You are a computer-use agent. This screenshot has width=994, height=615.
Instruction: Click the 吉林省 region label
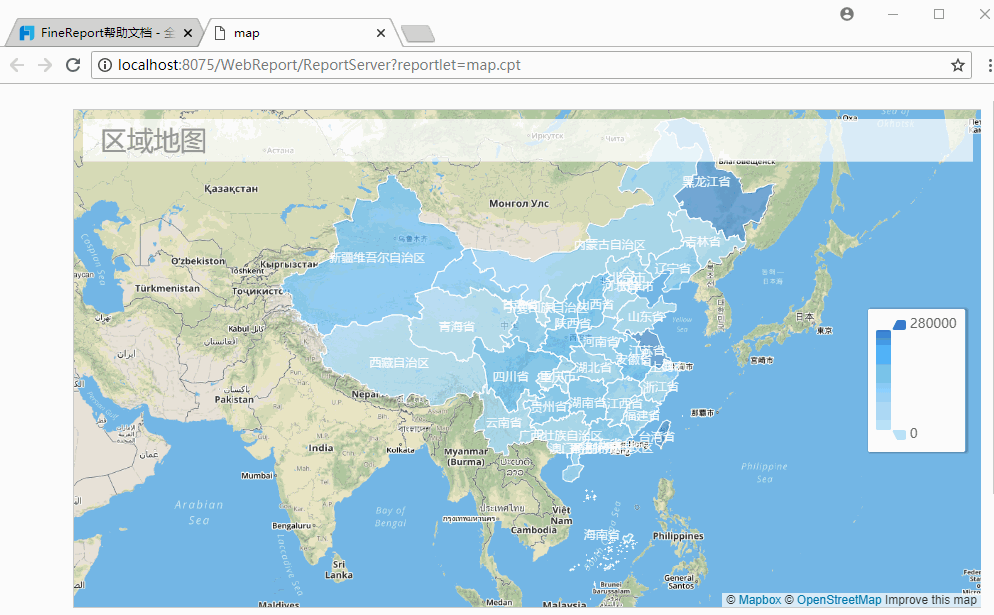coord(702,242)
